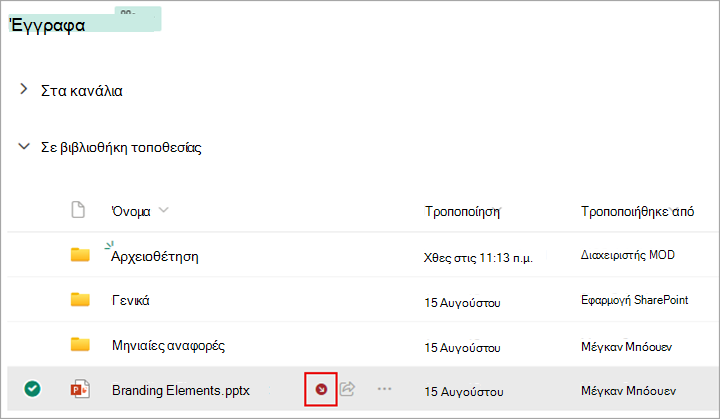Share the Branding Elements.pptx file
Screen dimensions: 720x419
pyautogui.click(x=348, y=389)
